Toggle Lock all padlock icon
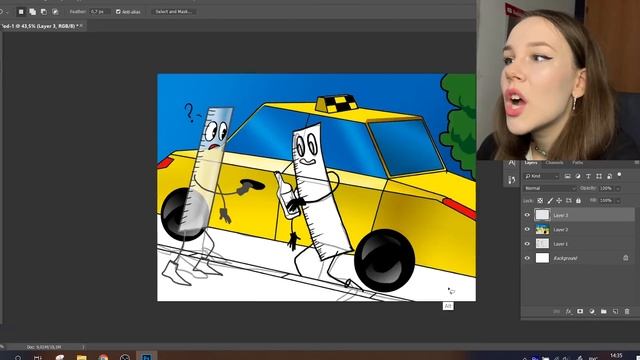Screen dimensions: 640x360 click(578, 200)
